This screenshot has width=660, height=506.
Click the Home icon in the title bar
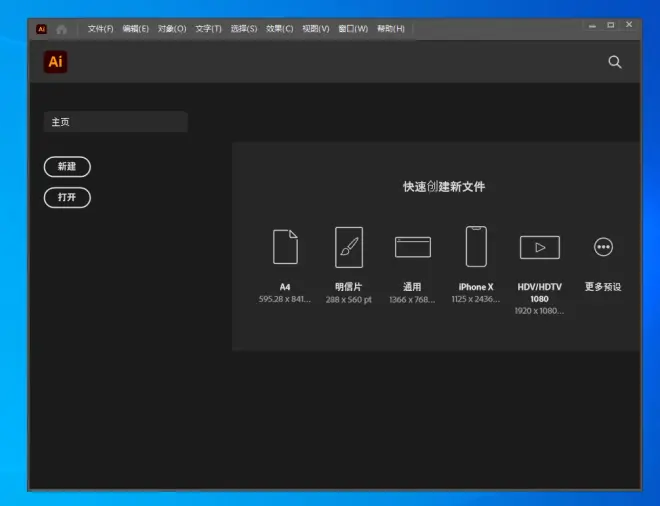[61, 29]
